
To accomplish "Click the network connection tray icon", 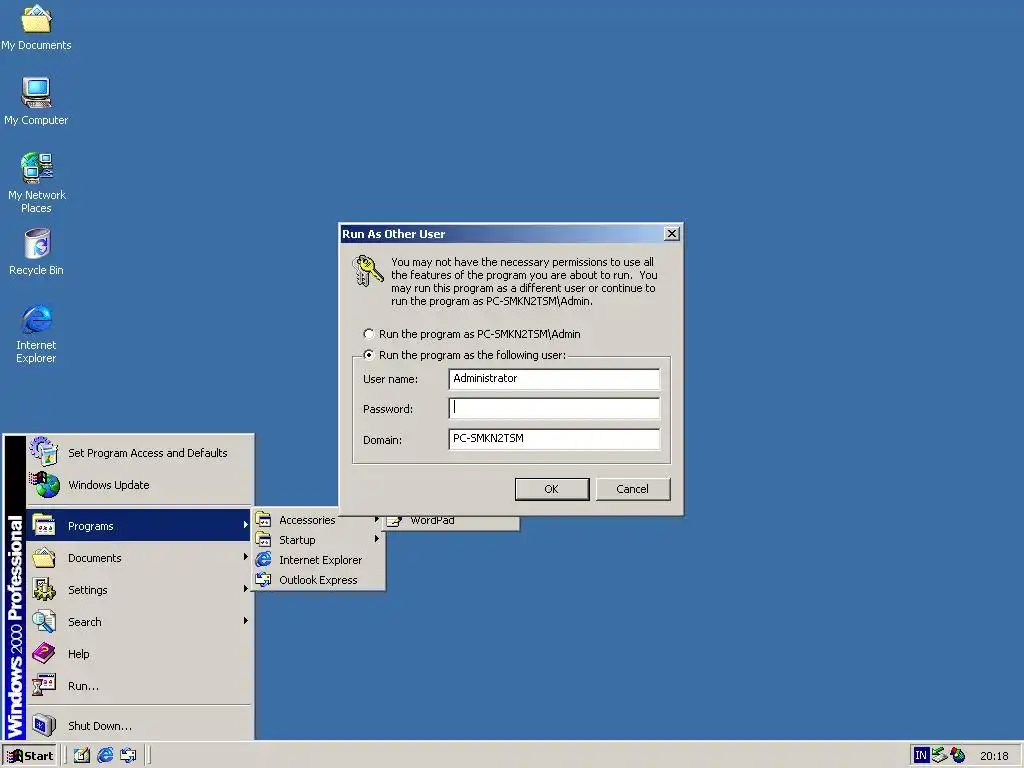I will pyautogui.click(x=939, y=756).
